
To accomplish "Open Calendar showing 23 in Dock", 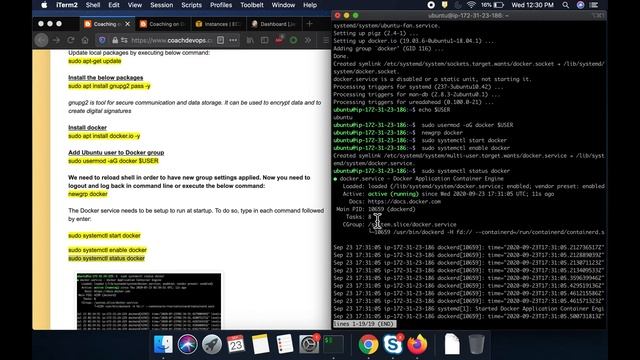I will coord(236,344).
